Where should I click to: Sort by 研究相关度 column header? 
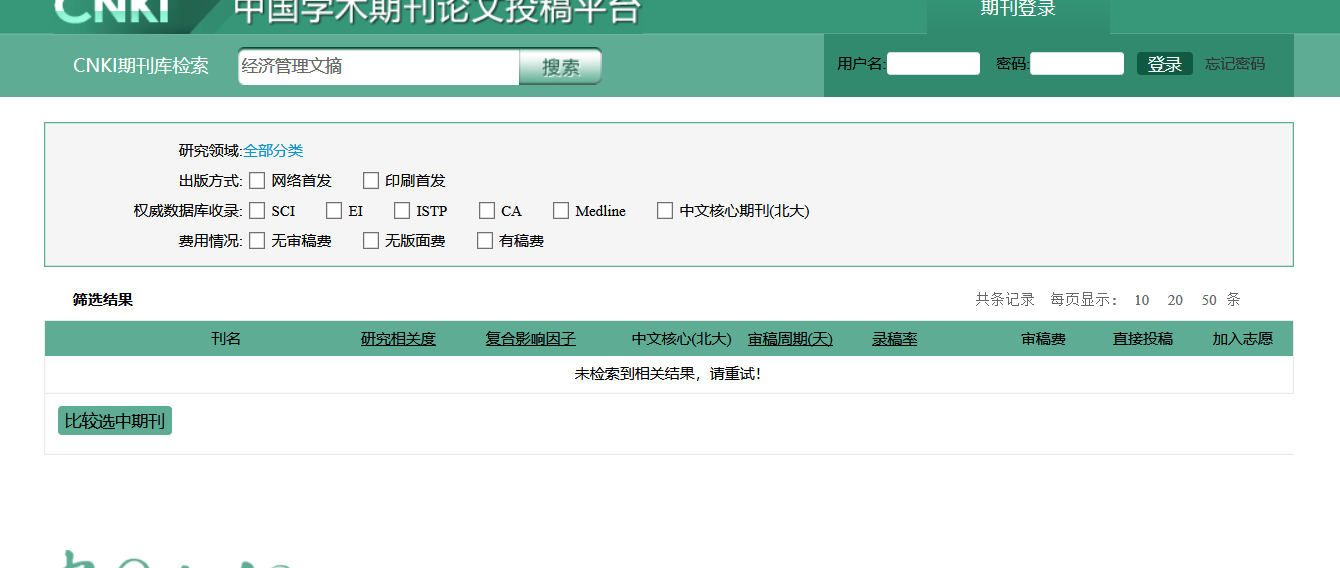tap(398, 339)
